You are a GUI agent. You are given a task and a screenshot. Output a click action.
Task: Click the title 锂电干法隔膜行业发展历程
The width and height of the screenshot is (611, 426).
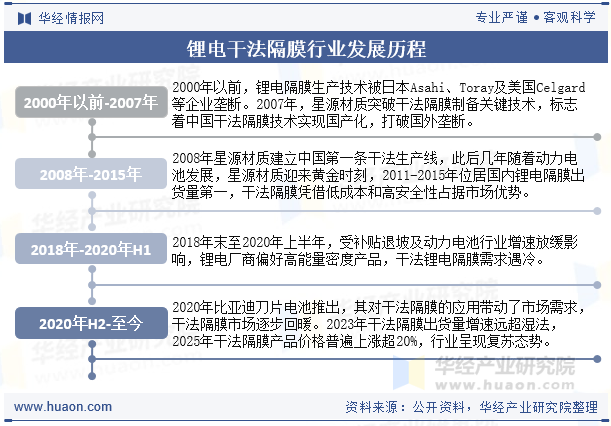[x=306, y=49]
